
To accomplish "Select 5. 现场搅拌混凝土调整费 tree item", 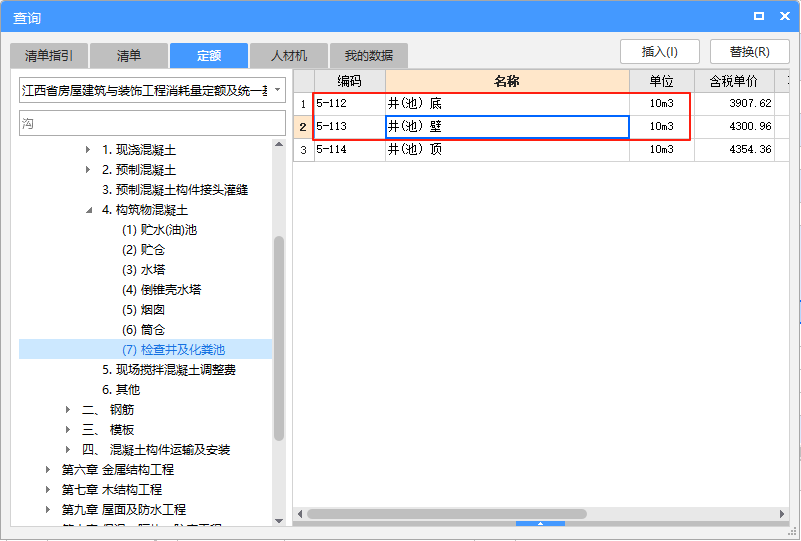I will [169, 369].
